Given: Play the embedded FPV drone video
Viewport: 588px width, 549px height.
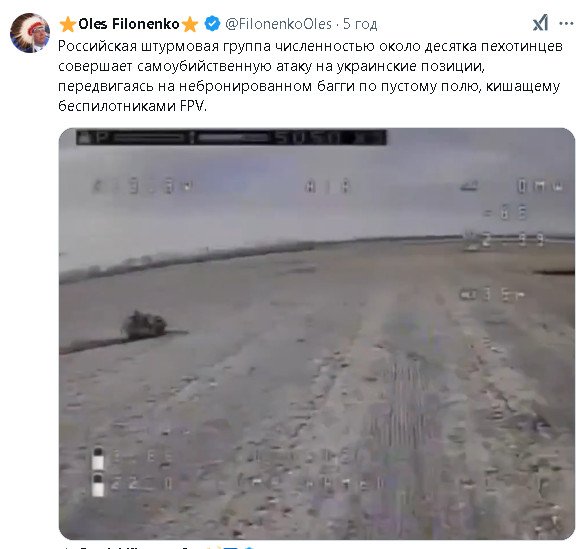Looking at the screenshot, I should coord(317,334).
